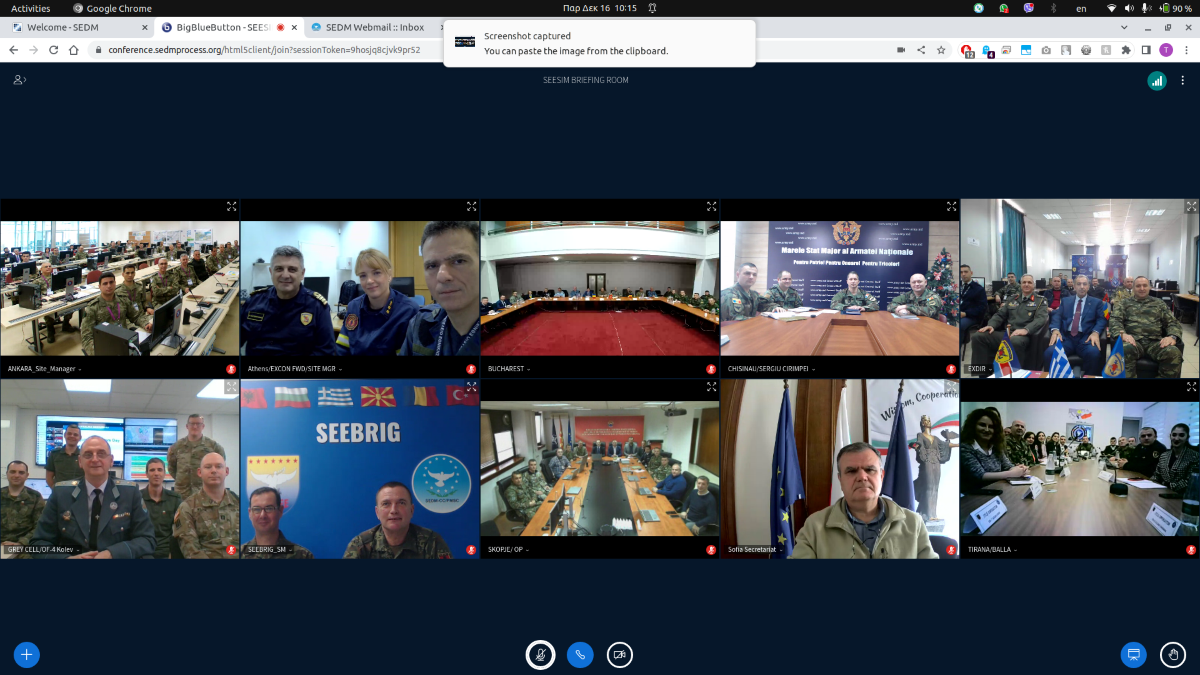Image resolution: width=1200 pixels, height=675 pixels.
Task: Toggle the users list panel
Action: click(x=19, y=80)
